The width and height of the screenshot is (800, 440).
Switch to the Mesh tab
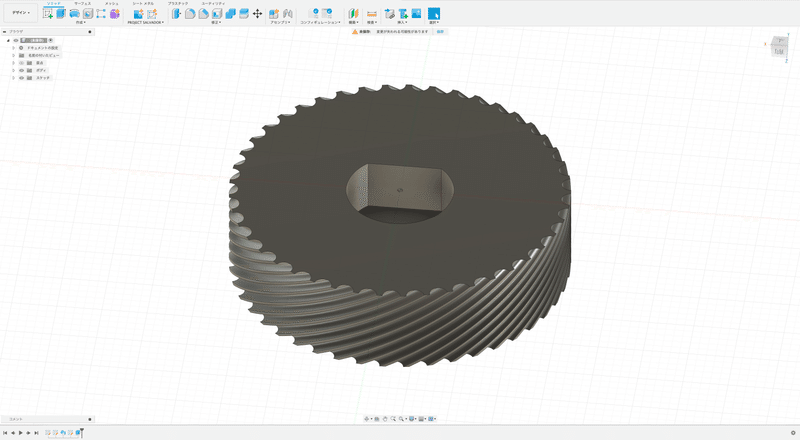(x=112, y=4)
